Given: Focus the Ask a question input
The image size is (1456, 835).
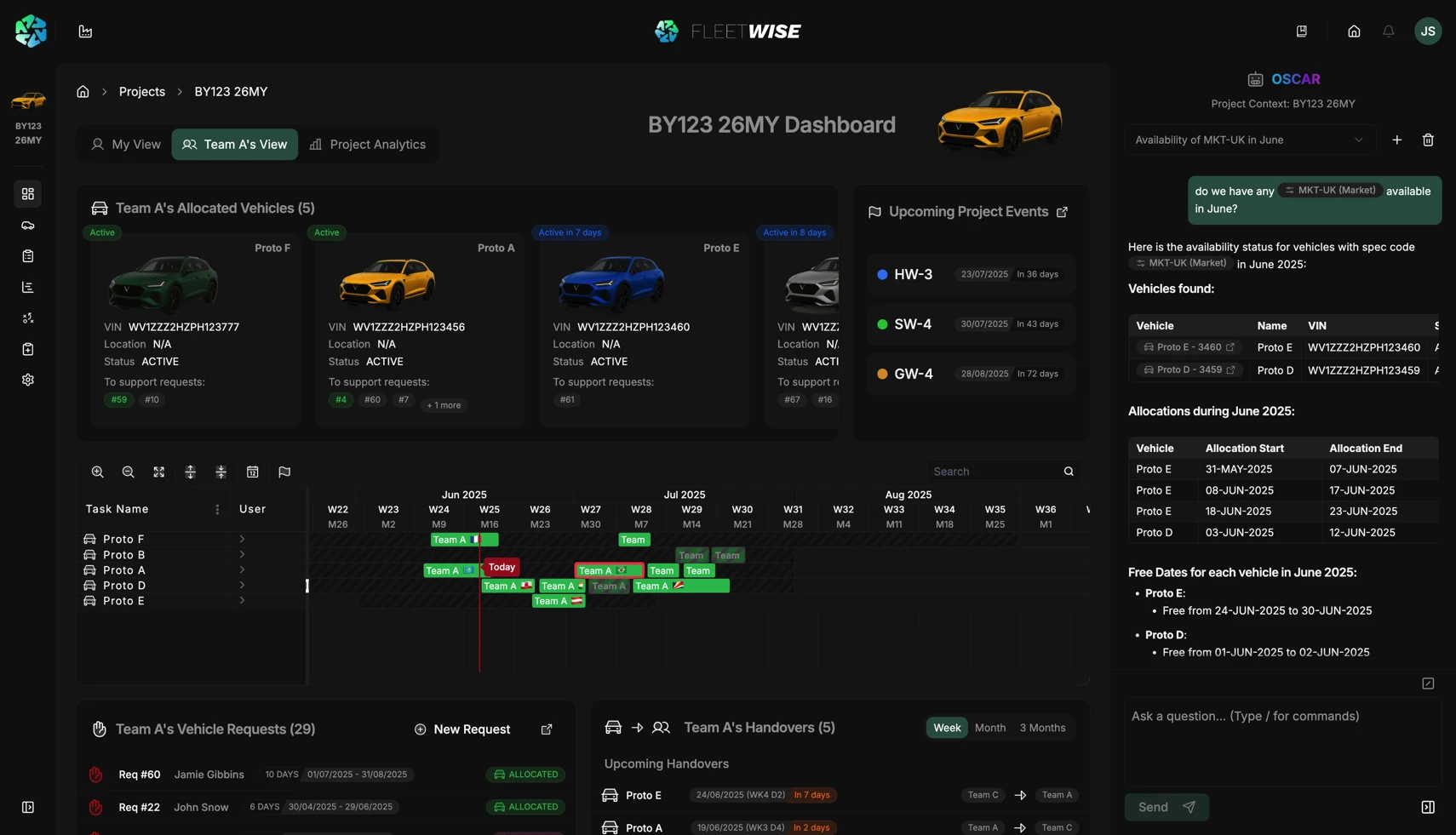Looking at the screenshot, I should 1282,741.
